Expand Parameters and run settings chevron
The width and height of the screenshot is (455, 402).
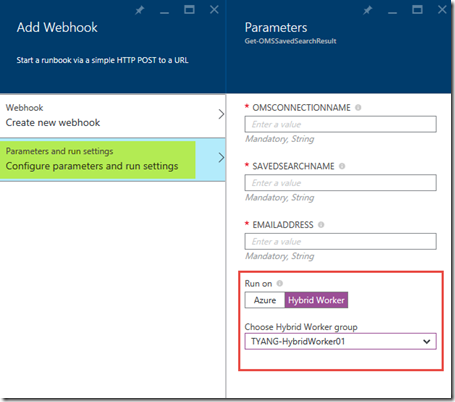click(x=221, y=158)
